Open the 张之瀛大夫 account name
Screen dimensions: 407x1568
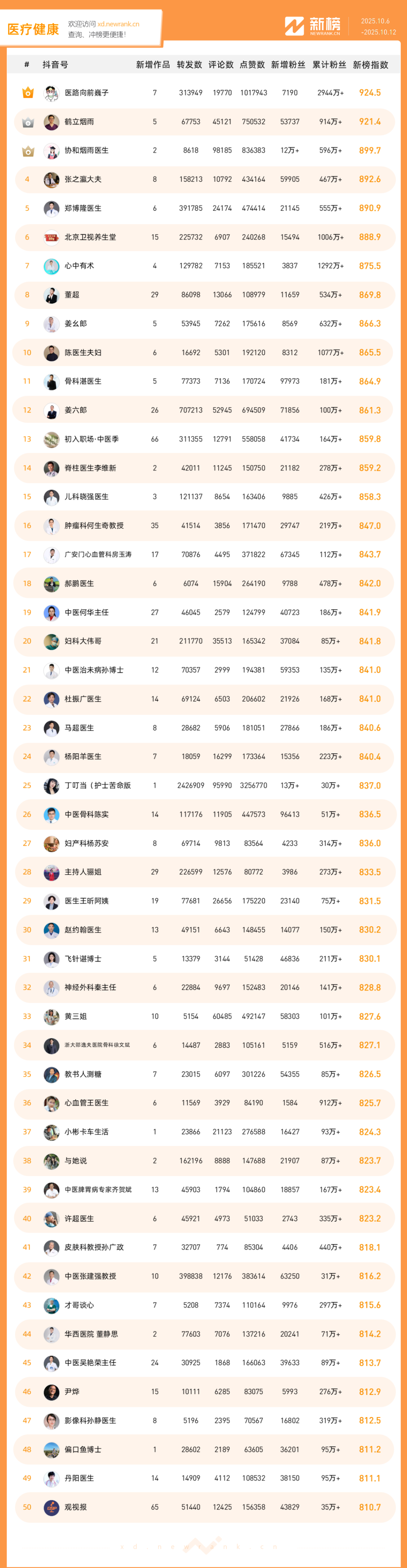click(83, 180)
